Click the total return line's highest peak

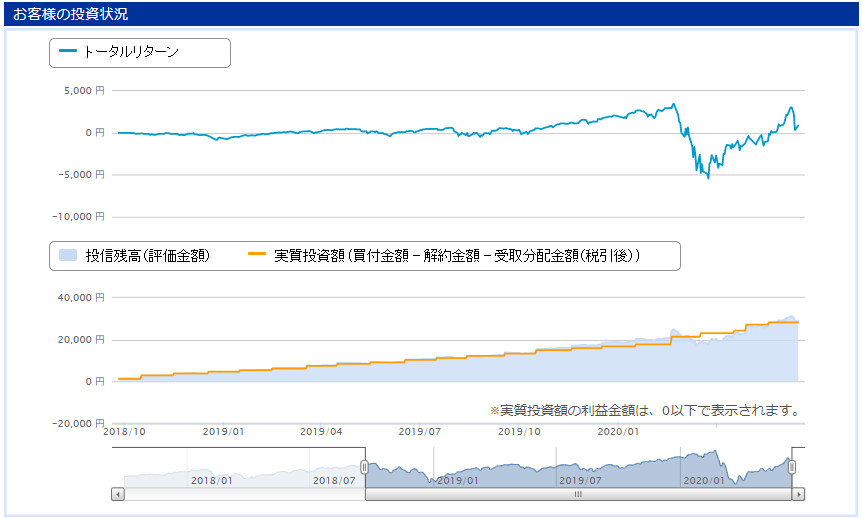pyautogui.click(x=673, y=104)
